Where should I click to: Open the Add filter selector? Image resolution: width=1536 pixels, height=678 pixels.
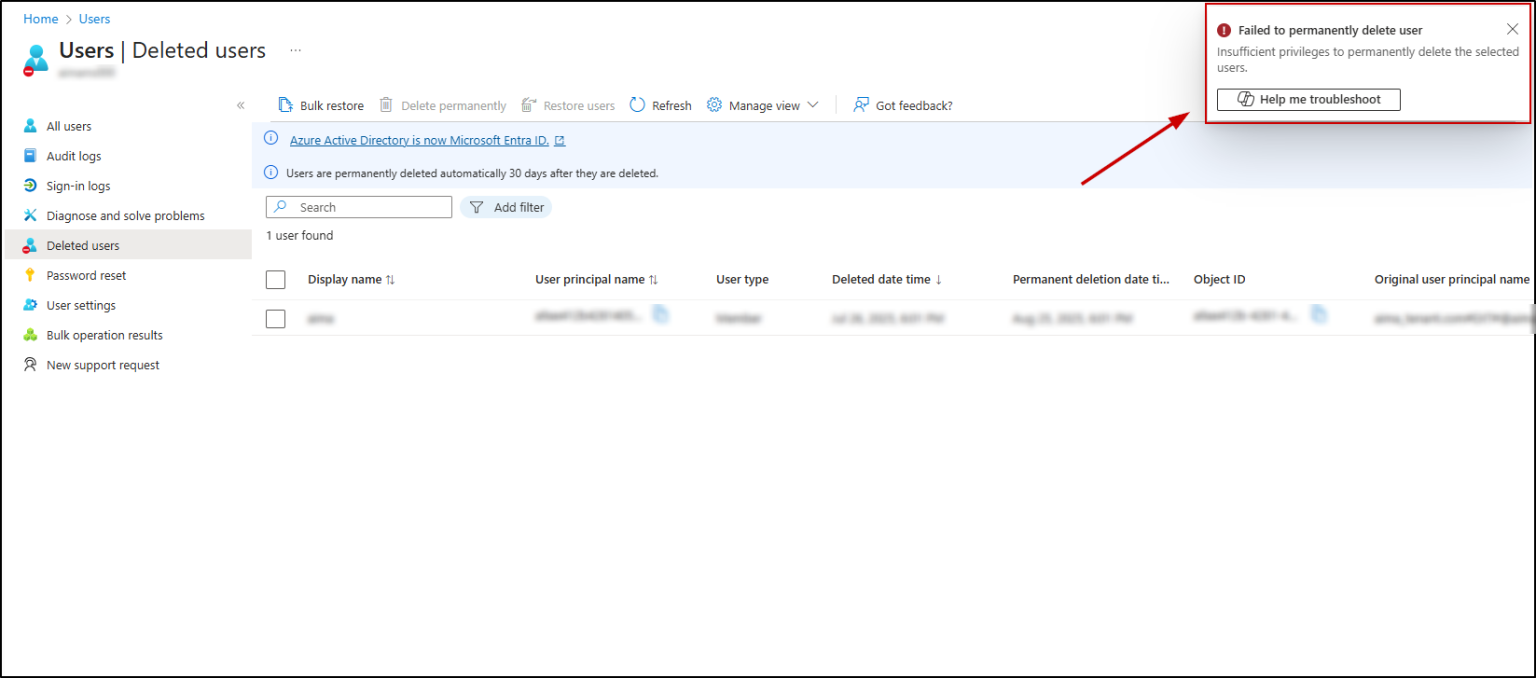[506, 207]
